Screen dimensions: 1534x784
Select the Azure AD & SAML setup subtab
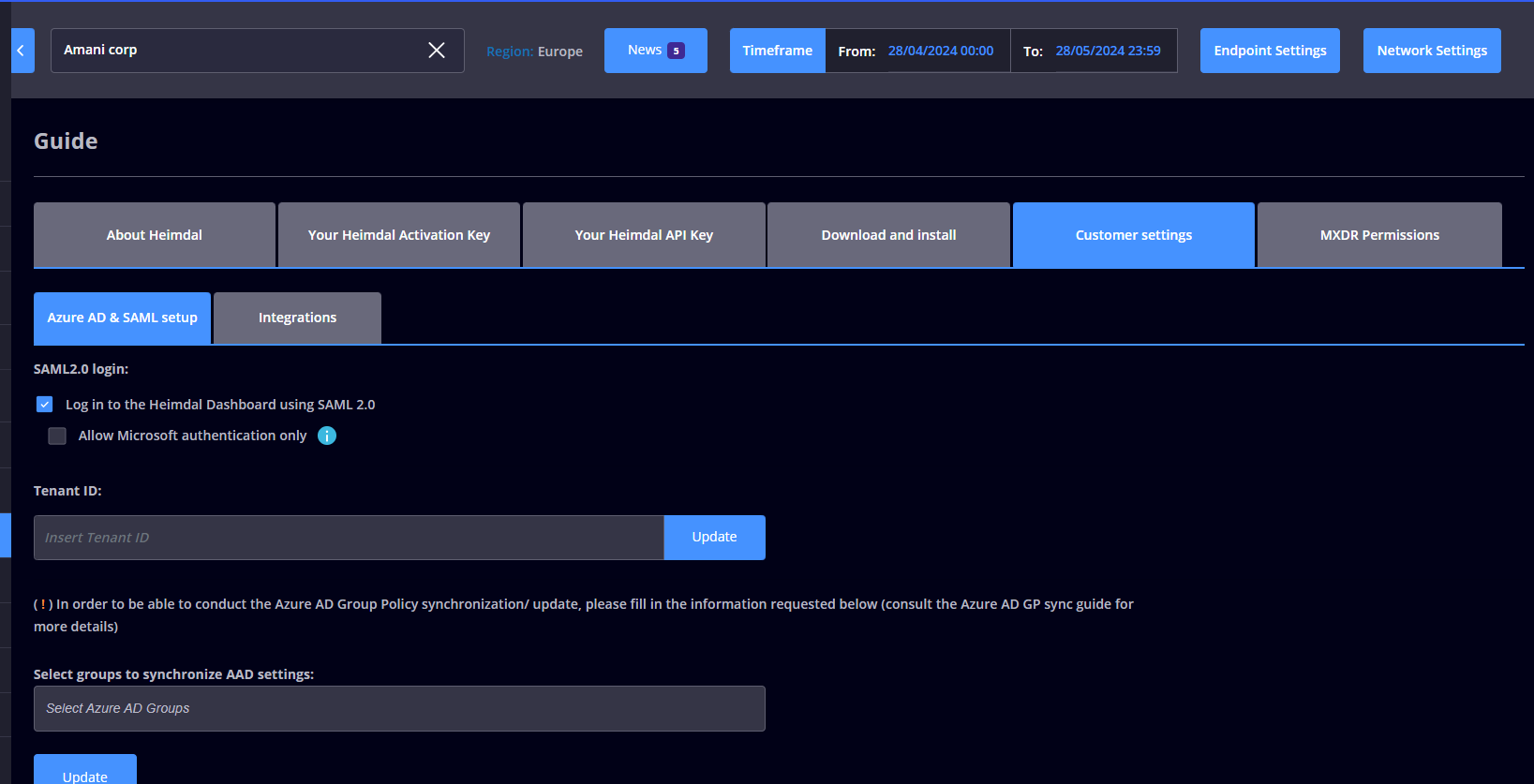point(123,318)
